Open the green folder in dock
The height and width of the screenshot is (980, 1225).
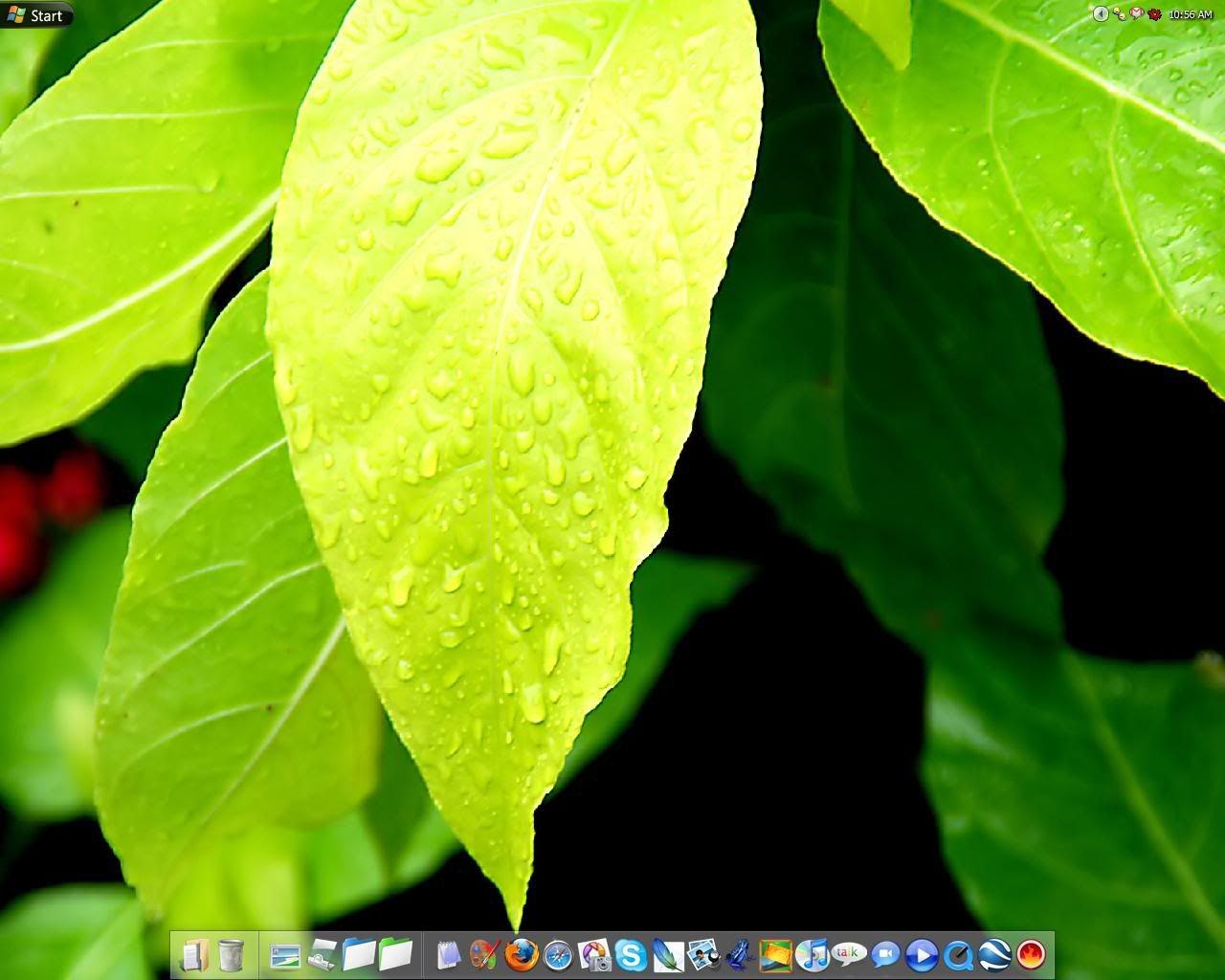[x=395, y=954]
